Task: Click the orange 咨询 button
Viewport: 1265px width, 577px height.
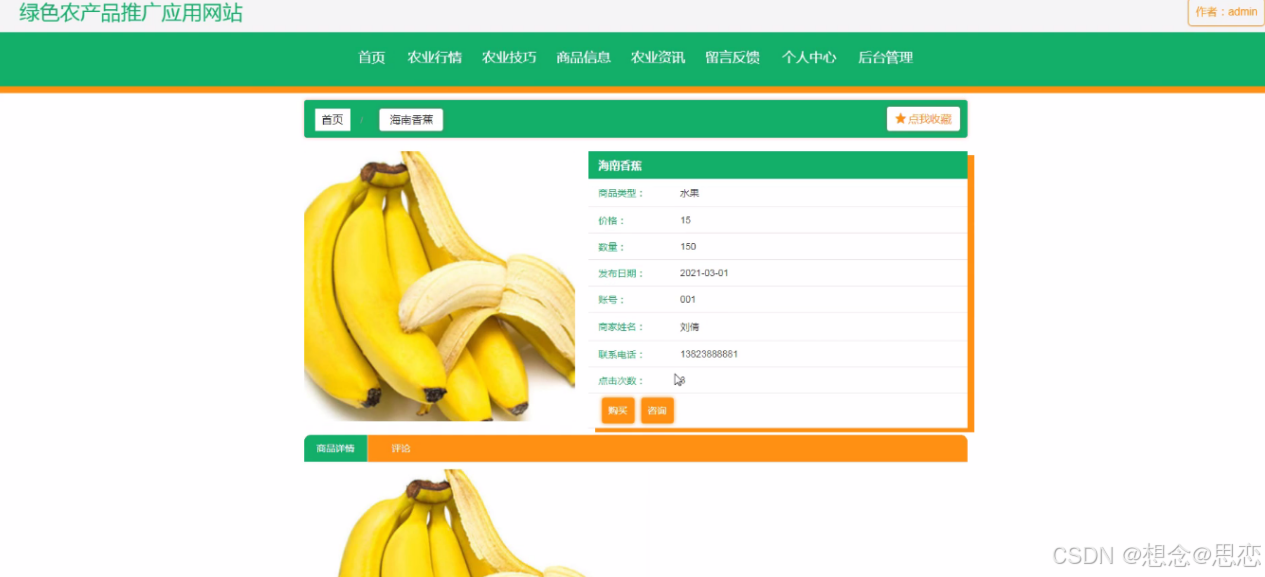Action: pyautogui.click(x=657, y=411)
